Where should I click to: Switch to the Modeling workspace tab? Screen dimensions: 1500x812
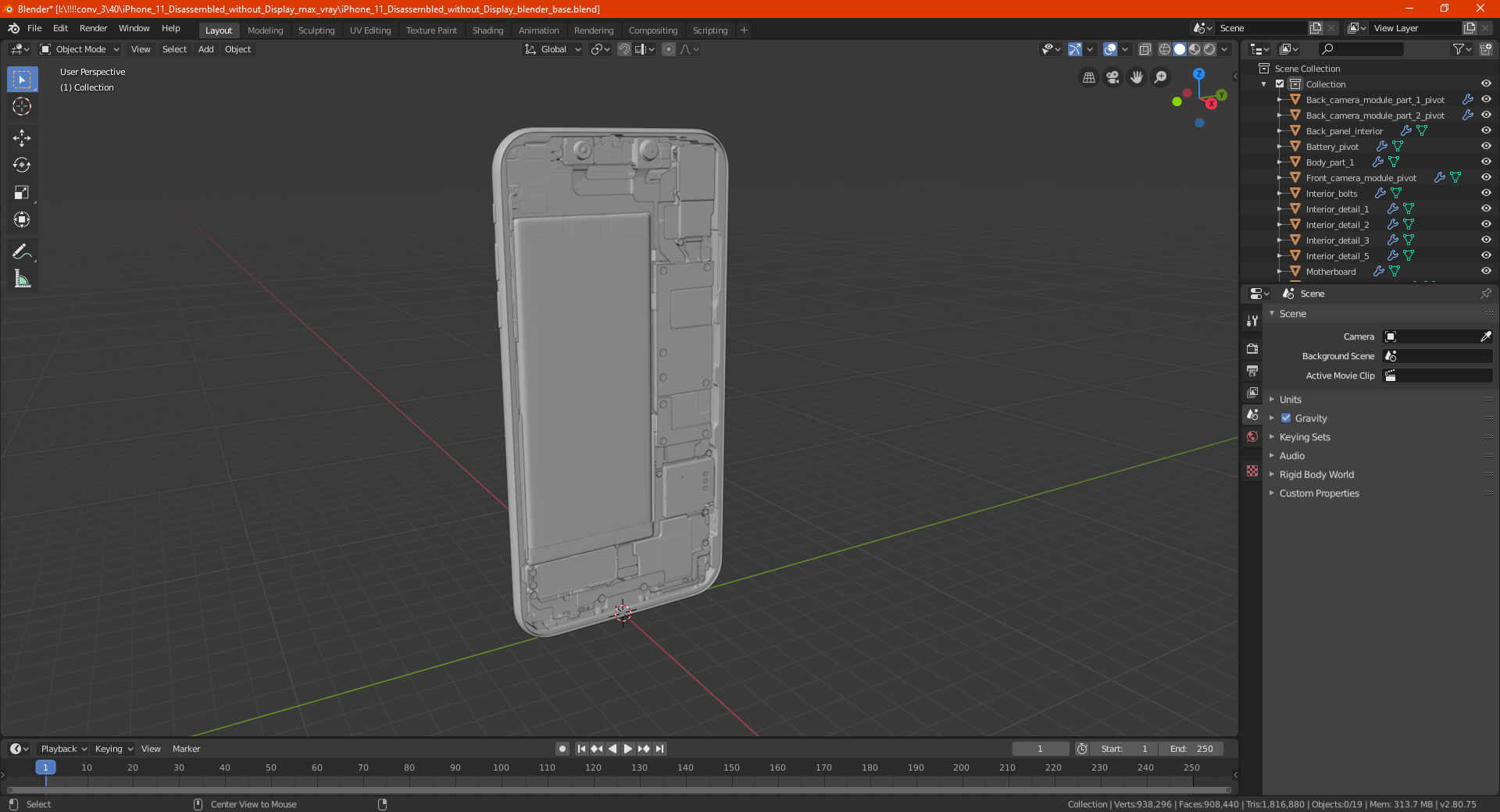(265, 30)
